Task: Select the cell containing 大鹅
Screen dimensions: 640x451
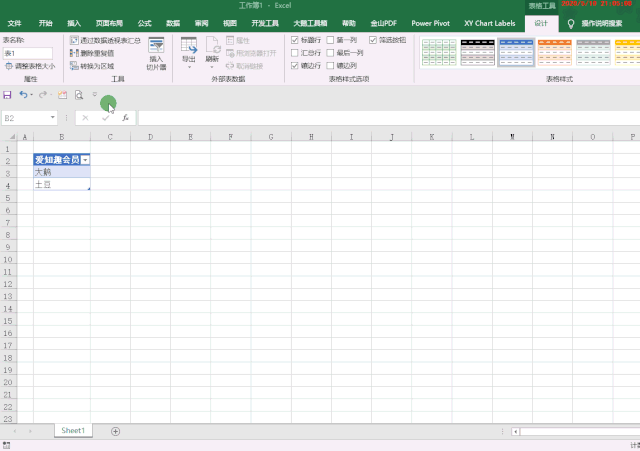Action: (x=62, y=172)
